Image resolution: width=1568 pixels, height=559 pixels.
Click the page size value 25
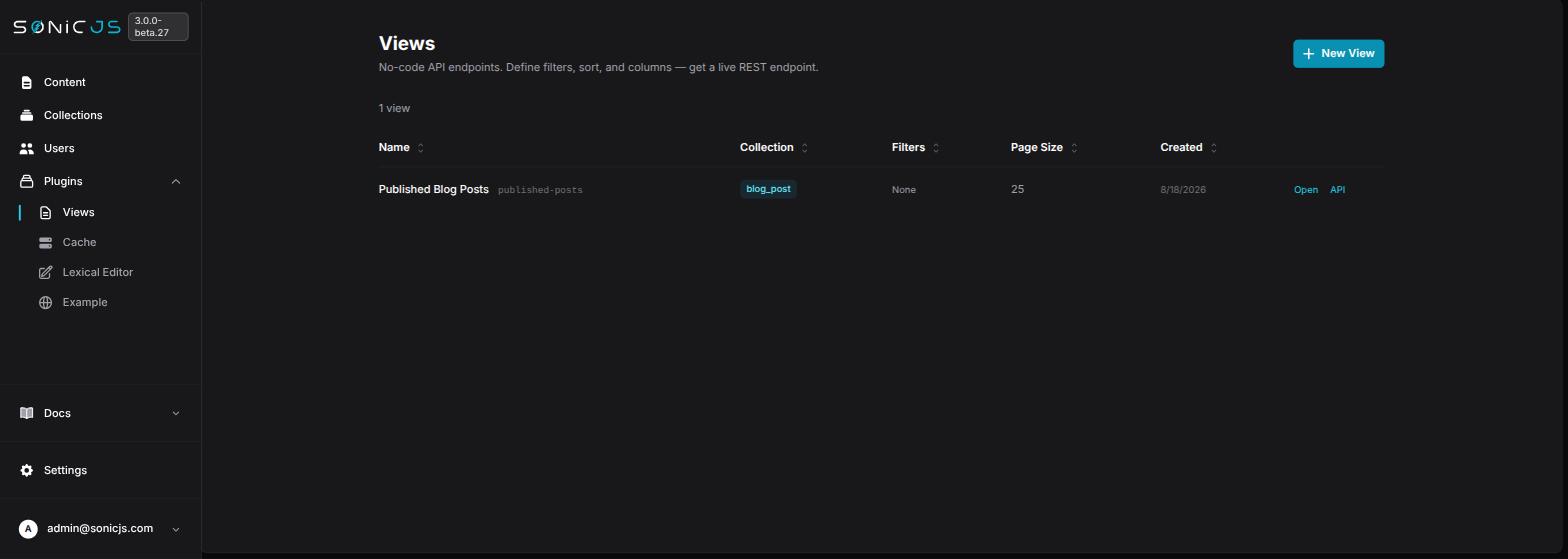[1017, 189]
